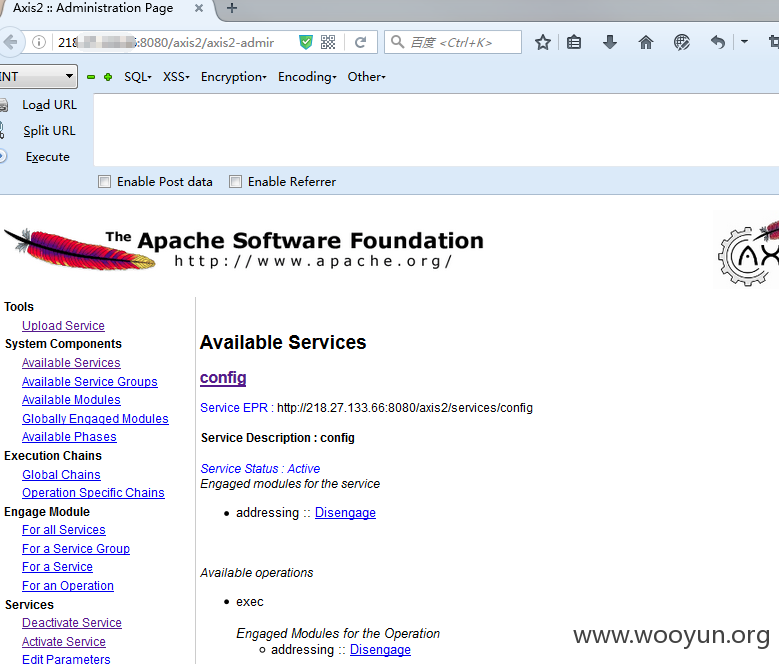The width and height of the screenshot is (779, 664).
Task: Select 'Service Description : config' text
Action: coord(278,438)
